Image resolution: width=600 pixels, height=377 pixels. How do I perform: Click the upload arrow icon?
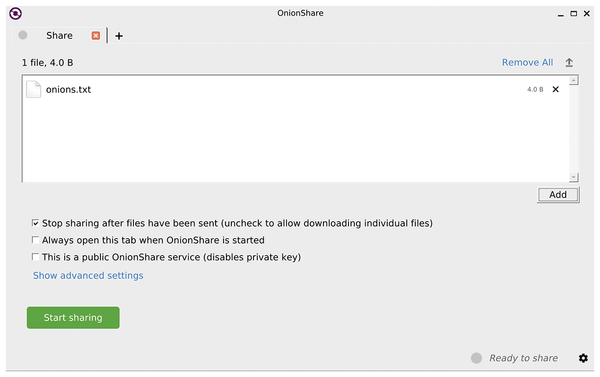click(x=569, y=62)
